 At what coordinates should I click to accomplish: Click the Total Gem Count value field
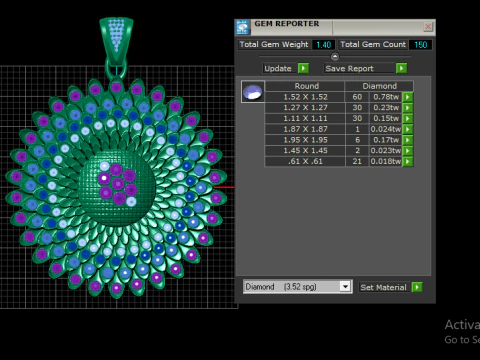point(420,45)
